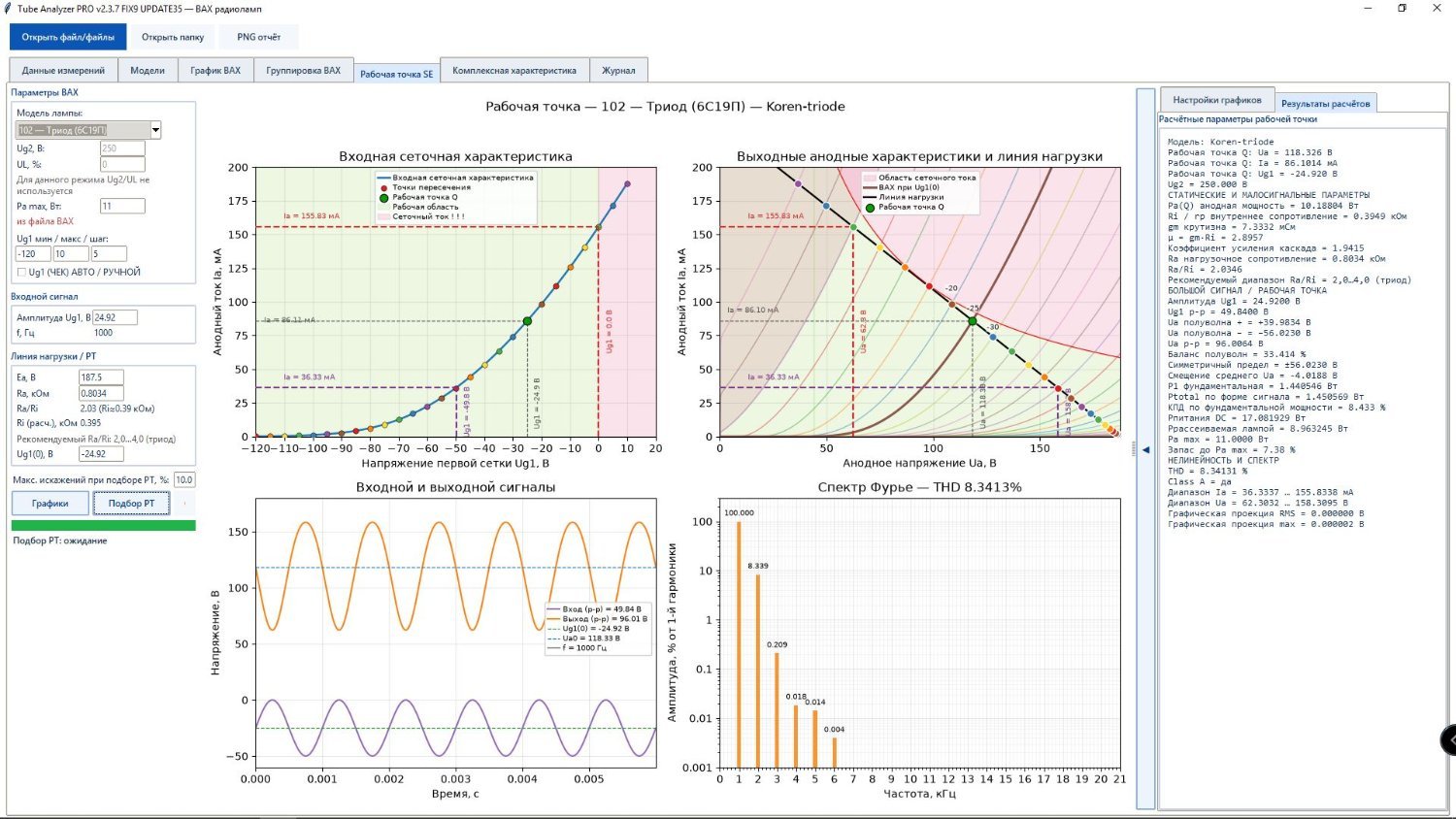
Task: Click the Открыть файл/файлы button
Action: pyautogui.click(x=68, y=37)
